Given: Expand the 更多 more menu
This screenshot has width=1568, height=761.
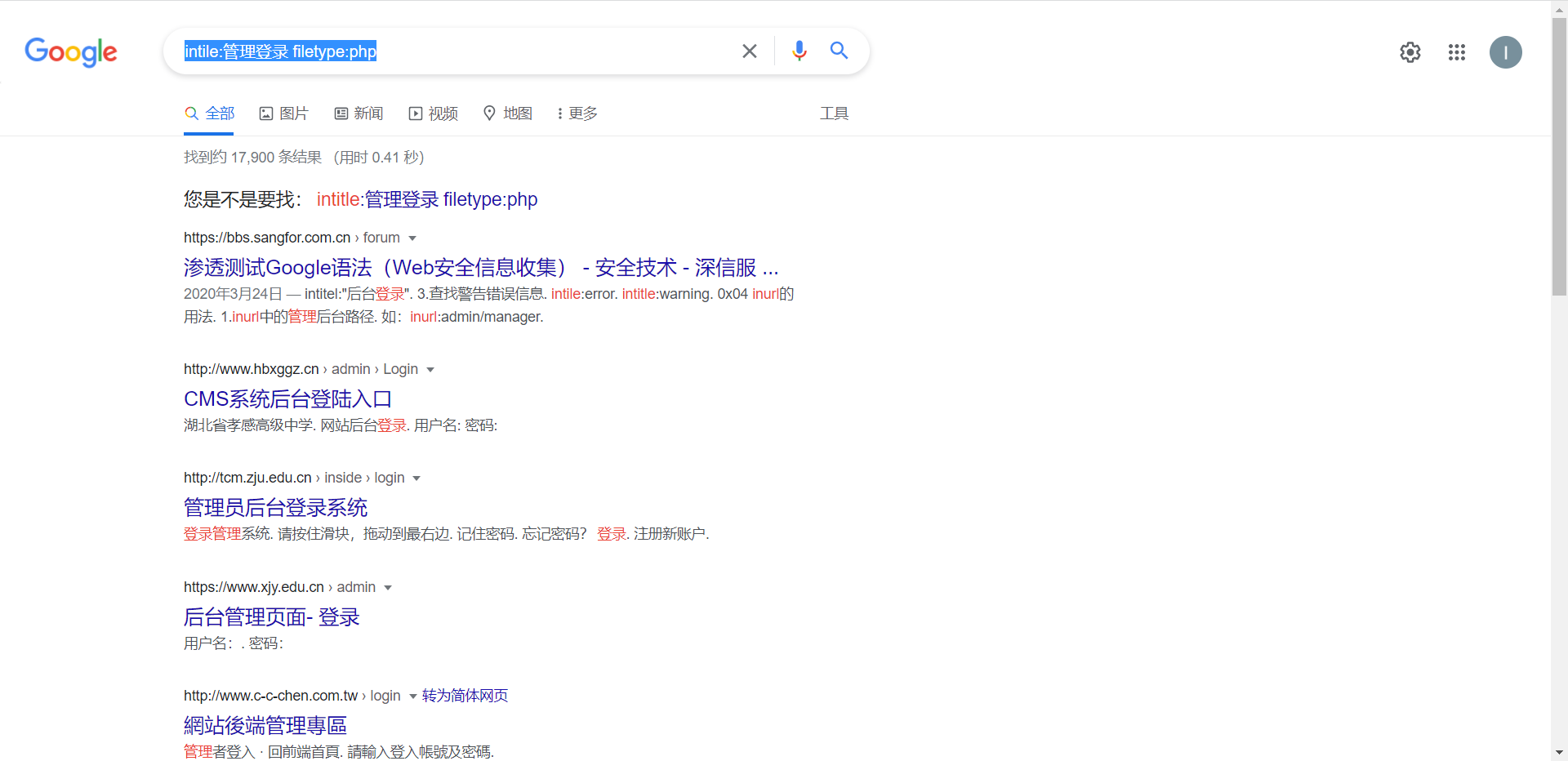Looking at the screenshot, I should (x=577, y=113).
